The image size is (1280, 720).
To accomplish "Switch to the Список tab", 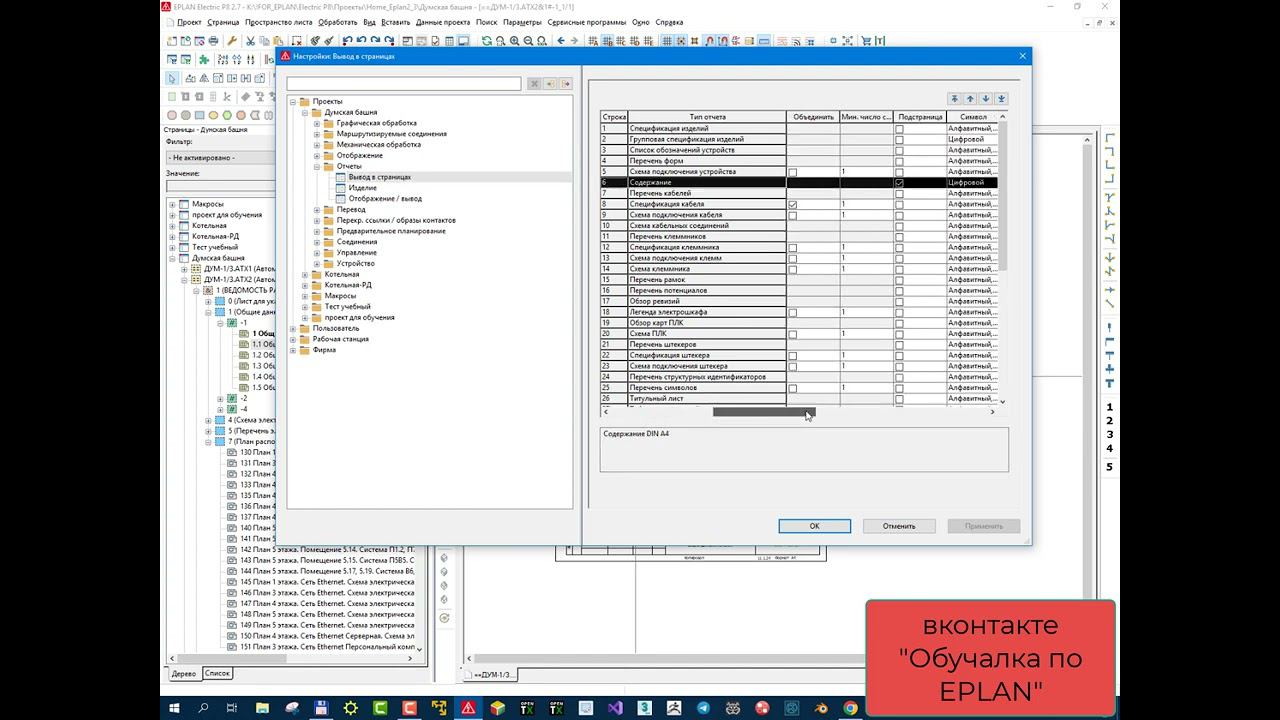I will tap(217, 673).
